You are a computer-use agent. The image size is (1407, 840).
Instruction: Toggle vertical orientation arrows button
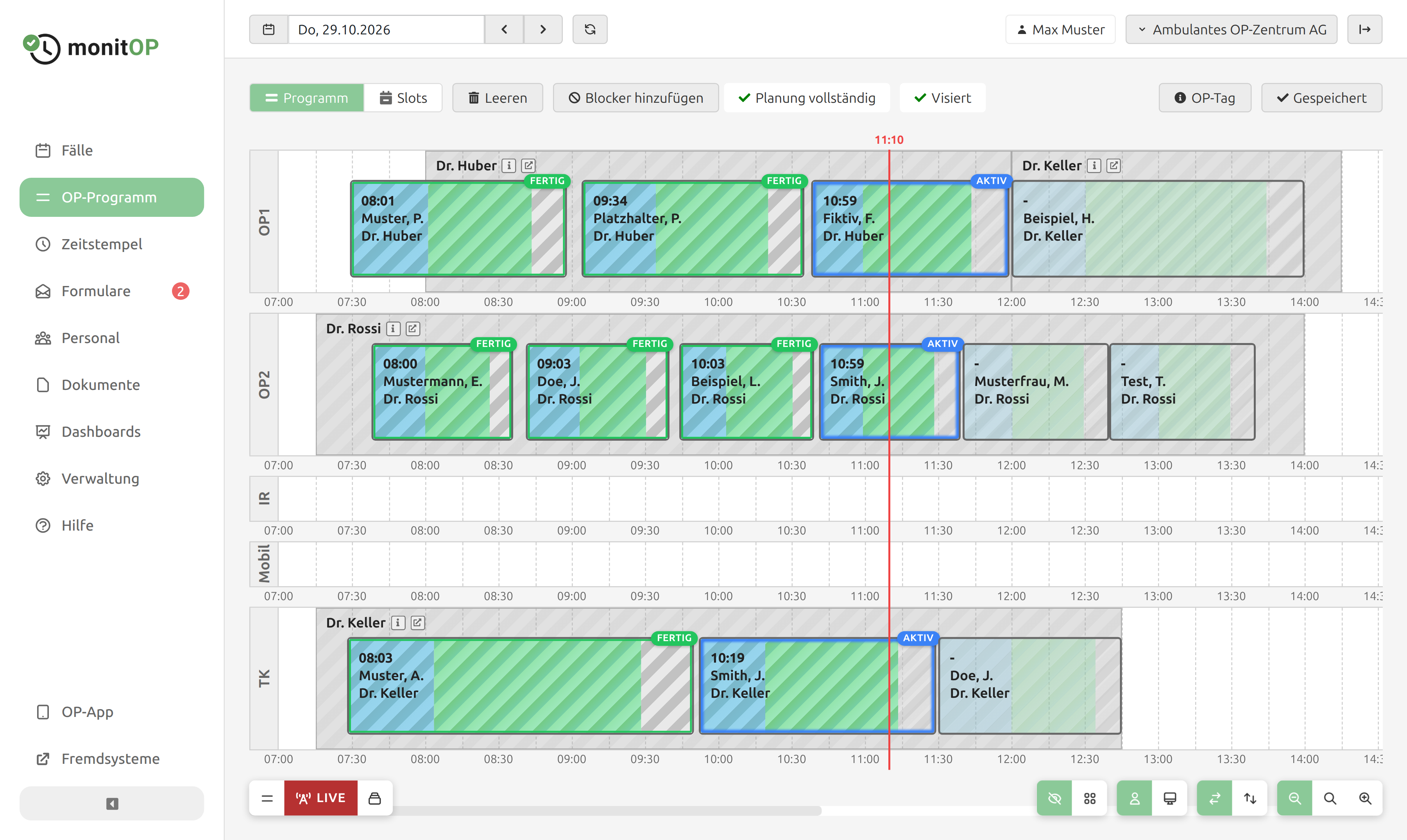tap(1250, 798)
